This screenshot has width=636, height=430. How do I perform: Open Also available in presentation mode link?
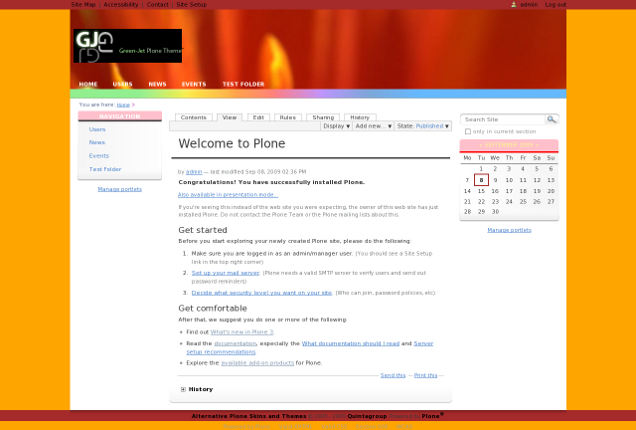[228, 195]
